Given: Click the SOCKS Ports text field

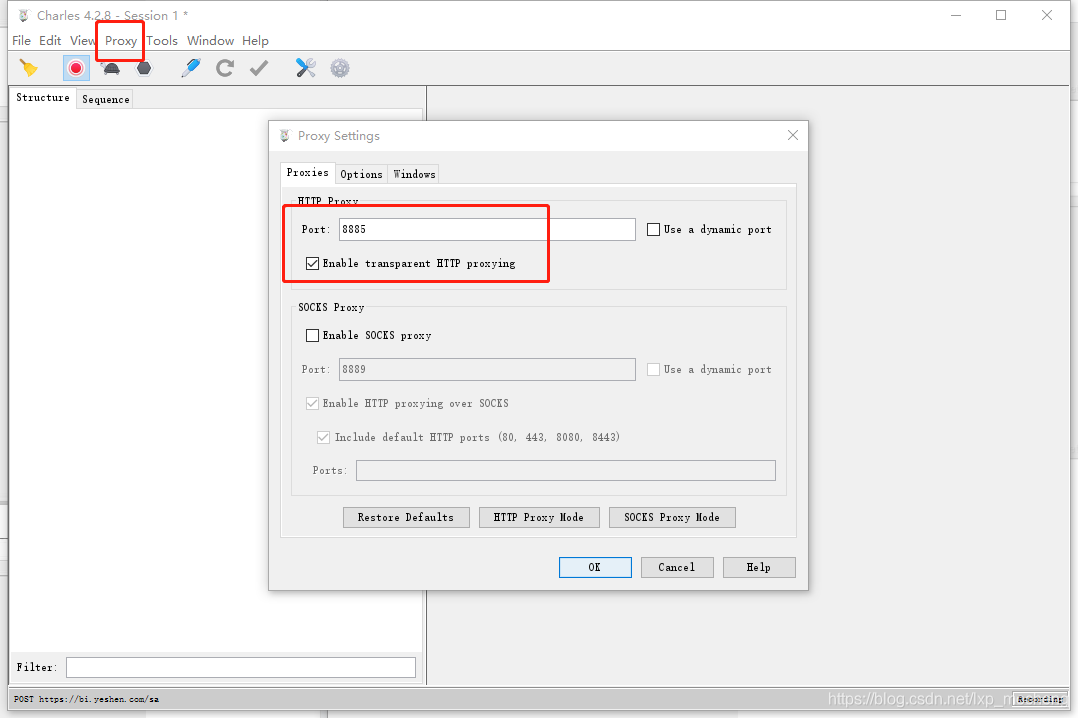Looking at the screenshot, I should (566, 470).
